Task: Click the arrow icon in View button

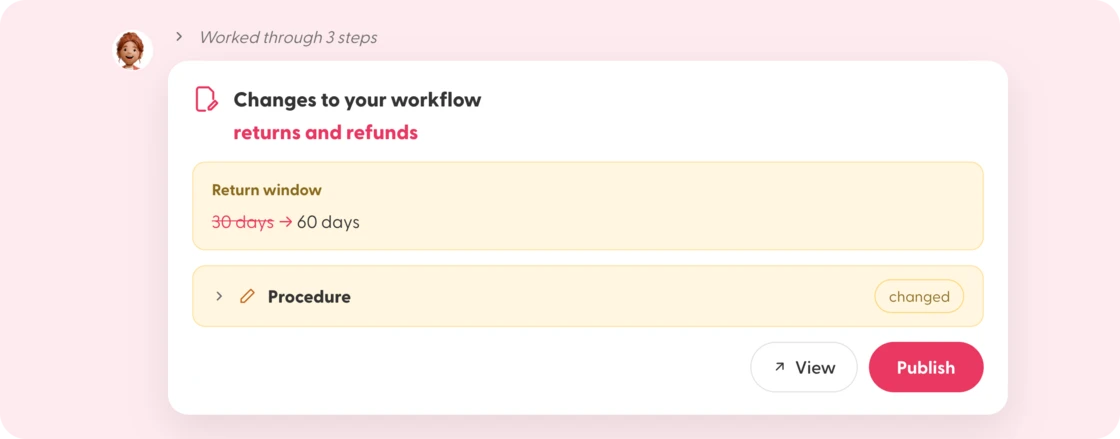Action: 779,367
